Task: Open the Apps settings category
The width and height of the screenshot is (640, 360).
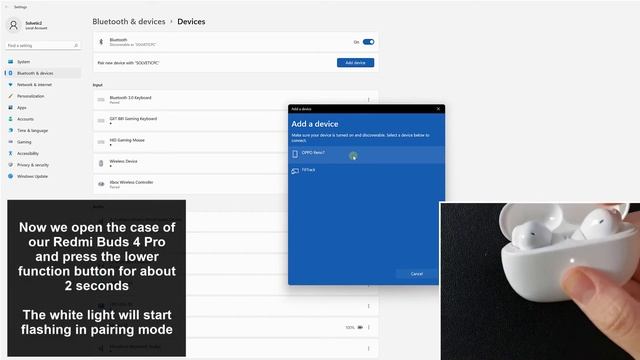Action: pos(22,108)
